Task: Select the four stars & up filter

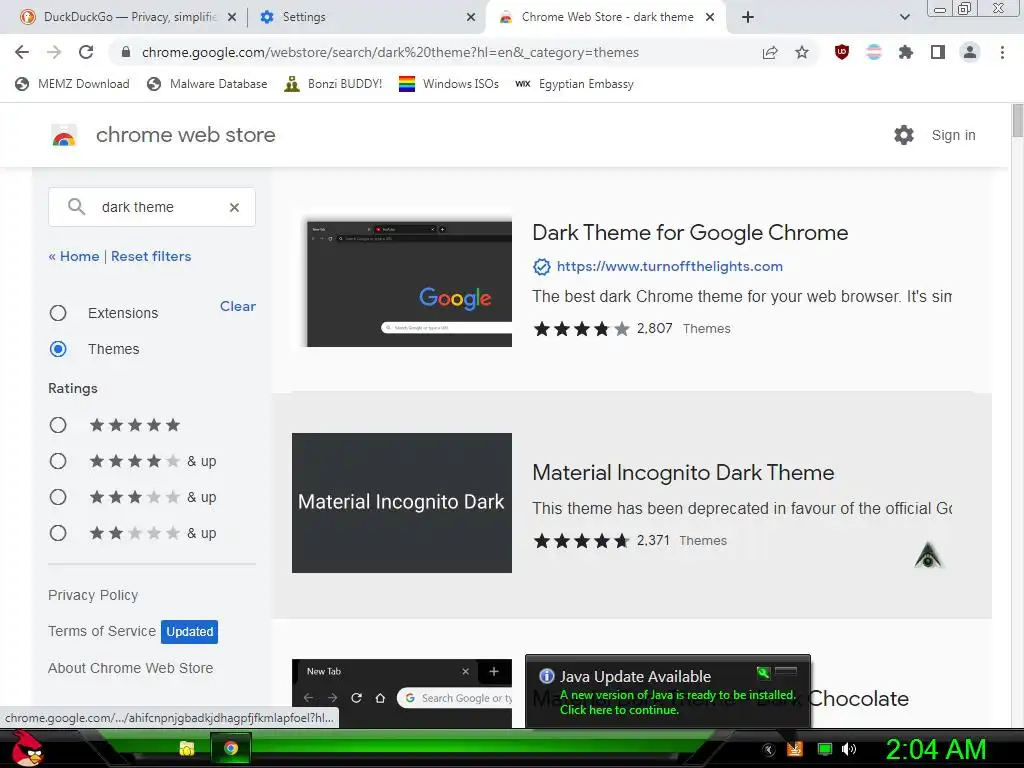Action: point(58,462)
